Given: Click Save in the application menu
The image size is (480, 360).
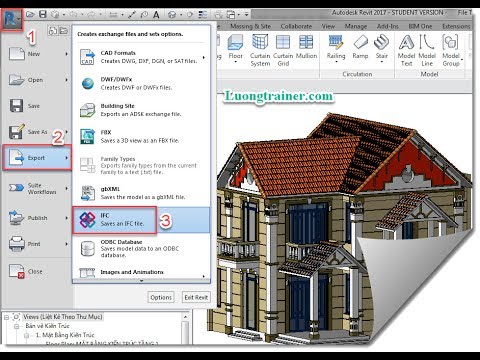Looking at the screenshot, I should coord(37,106).
